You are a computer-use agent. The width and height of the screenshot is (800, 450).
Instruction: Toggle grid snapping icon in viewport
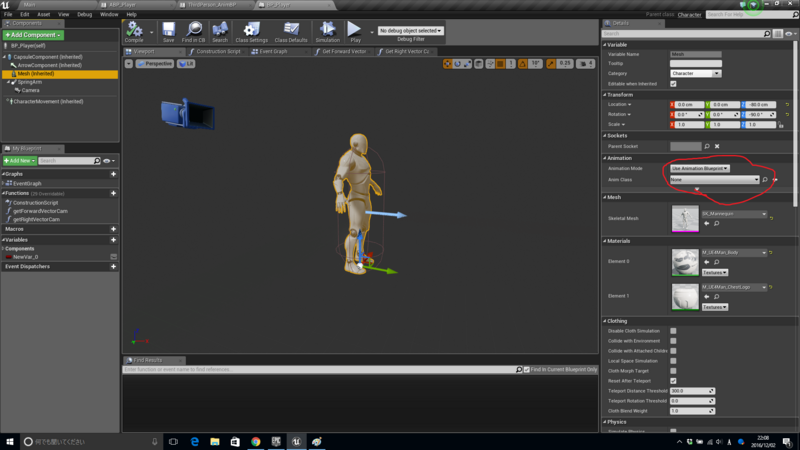pos(501,64)
